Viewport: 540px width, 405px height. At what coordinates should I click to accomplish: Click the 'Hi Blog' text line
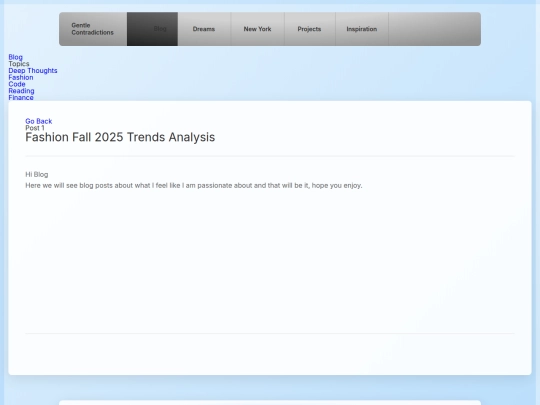[37, 175]
